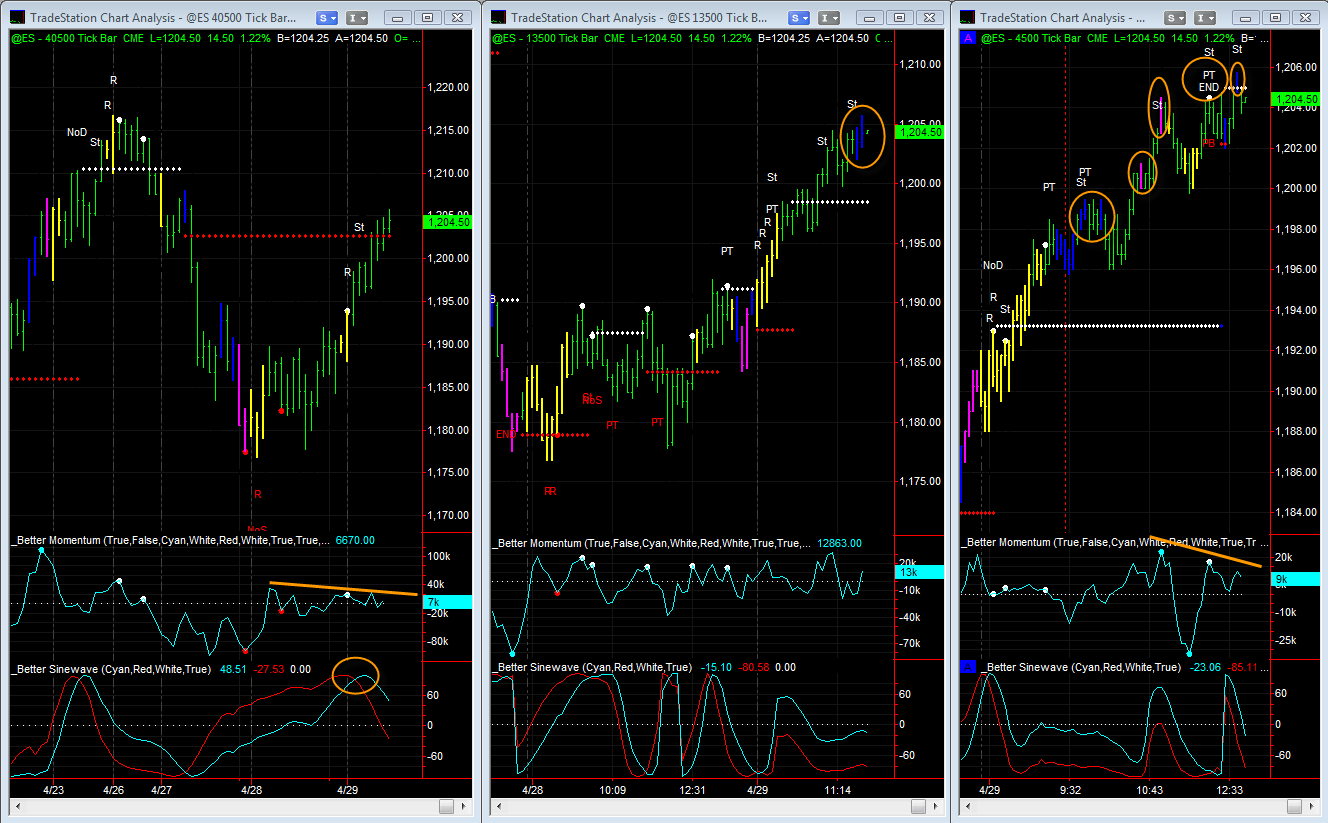
Task: Open the S dropdown in the 4500 Tick Bar window
Action: 1175,18
